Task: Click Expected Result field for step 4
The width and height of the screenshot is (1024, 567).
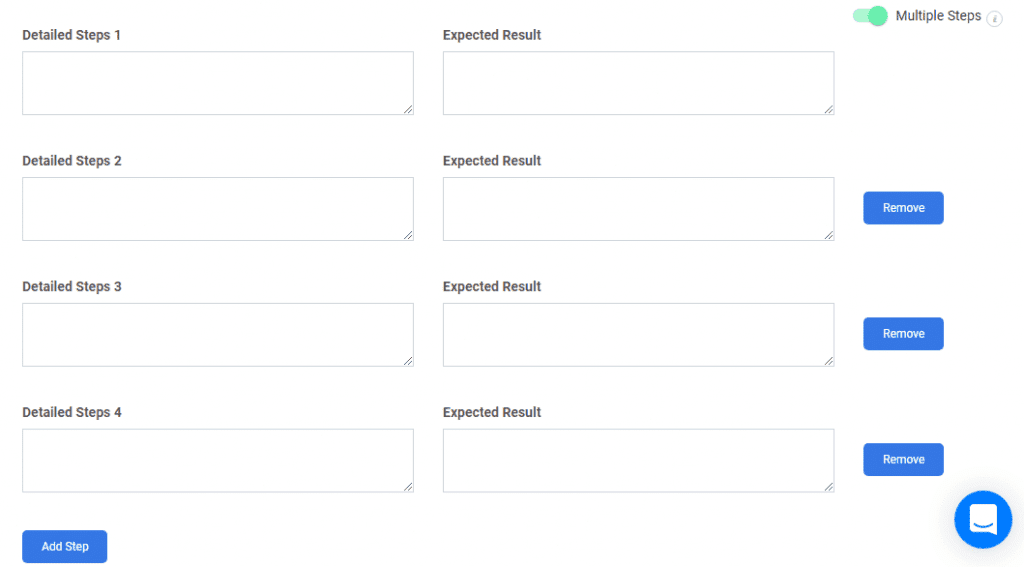Action: [x=638, y=461]
